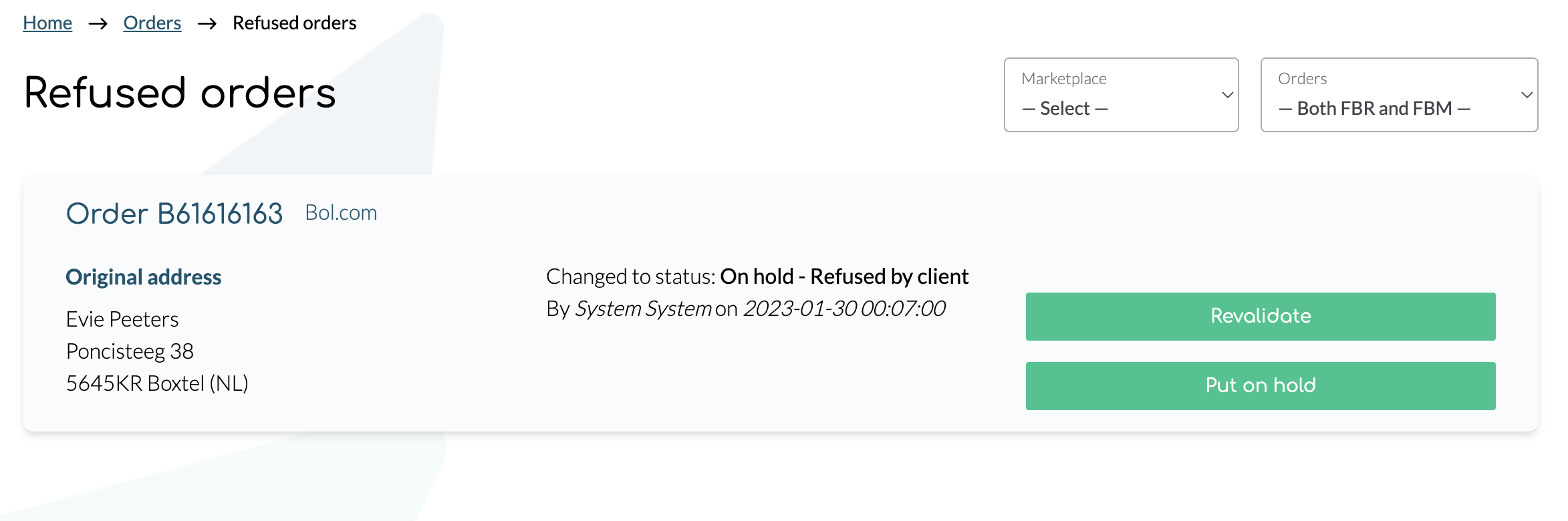Image resolution: width=1568 pixels, height=521 pixels.
Task: Click the Marketplace dropdown chevron arrow
Action: pos(1227,95)
